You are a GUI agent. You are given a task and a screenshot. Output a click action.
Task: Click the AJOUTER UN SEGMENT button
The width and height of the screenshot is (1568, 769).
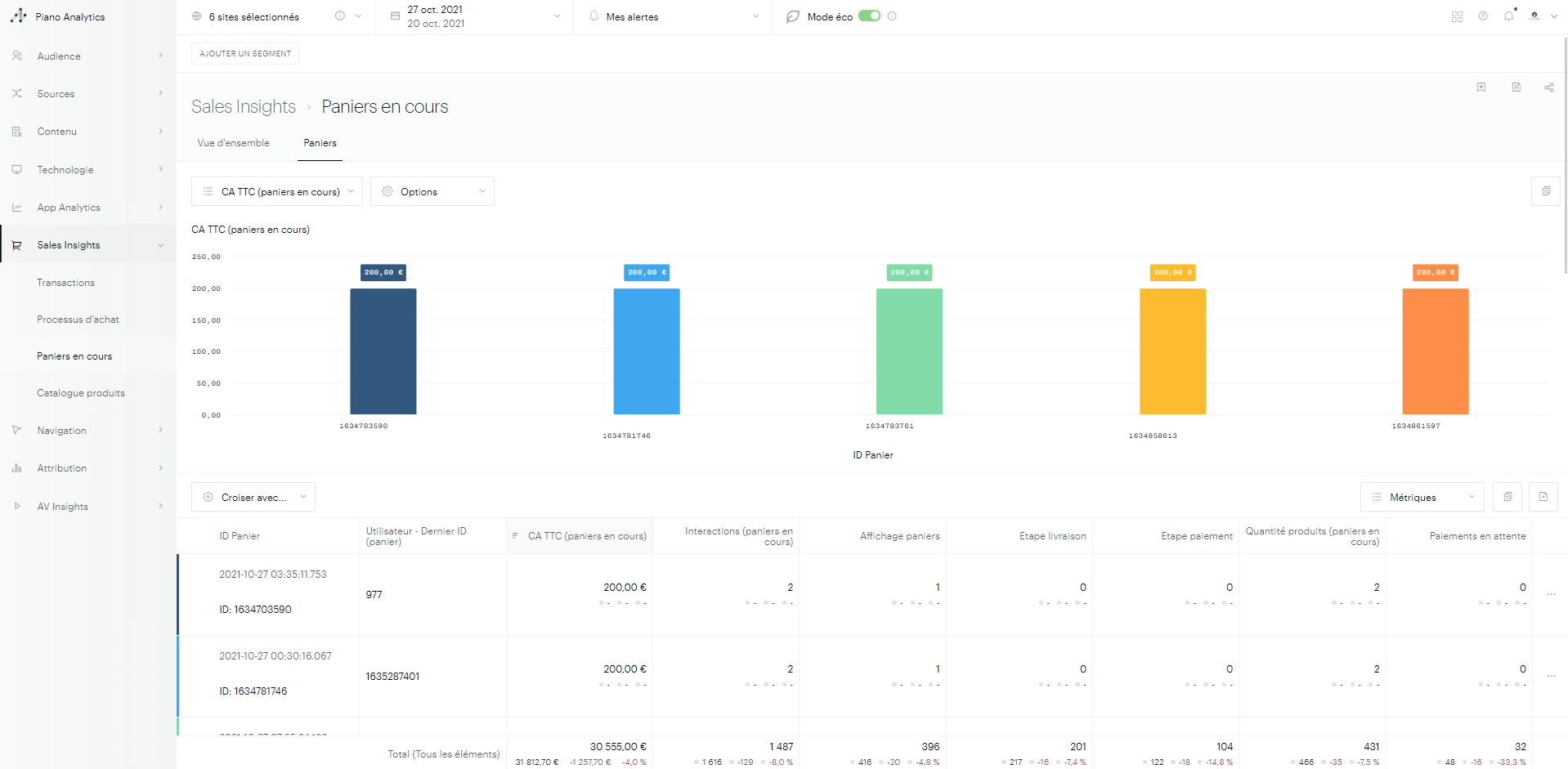coord(245,54)
